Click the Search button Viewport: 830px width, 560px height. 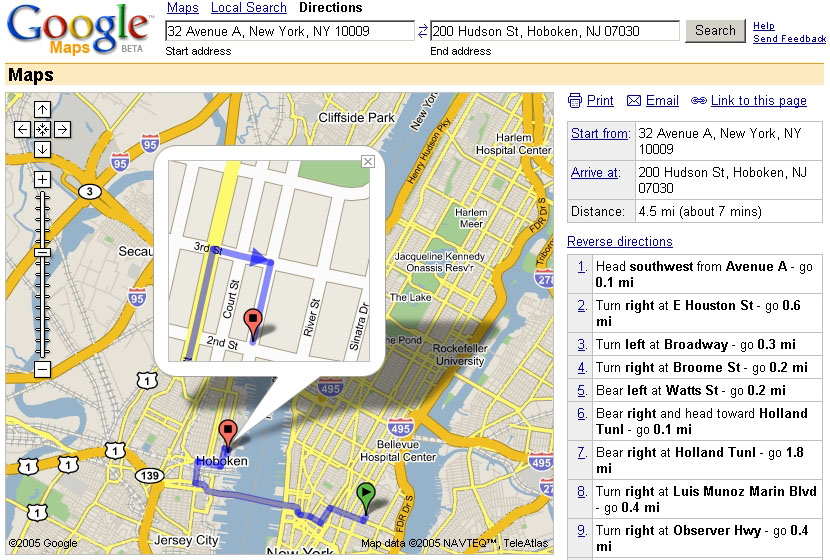click(x=715, y=31)
